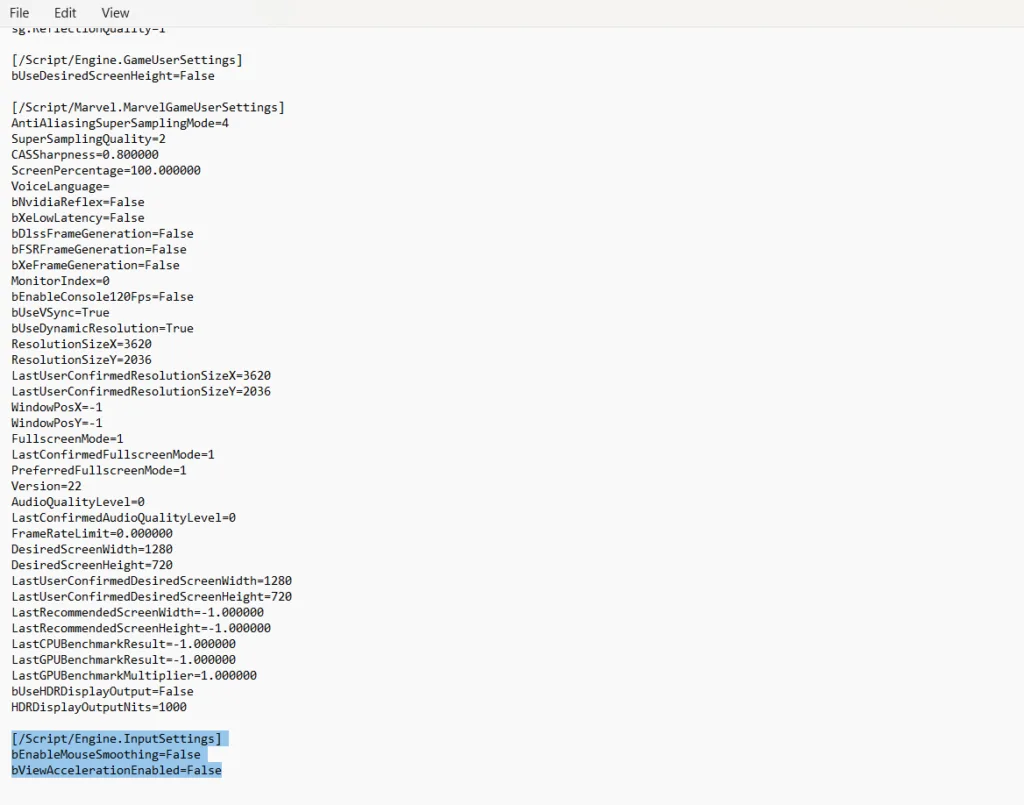Click the [/Script/Marvel.MarvelGameUserSettings] header line
The height and width of the screenshot is (805, 1024).
point(148,107)
